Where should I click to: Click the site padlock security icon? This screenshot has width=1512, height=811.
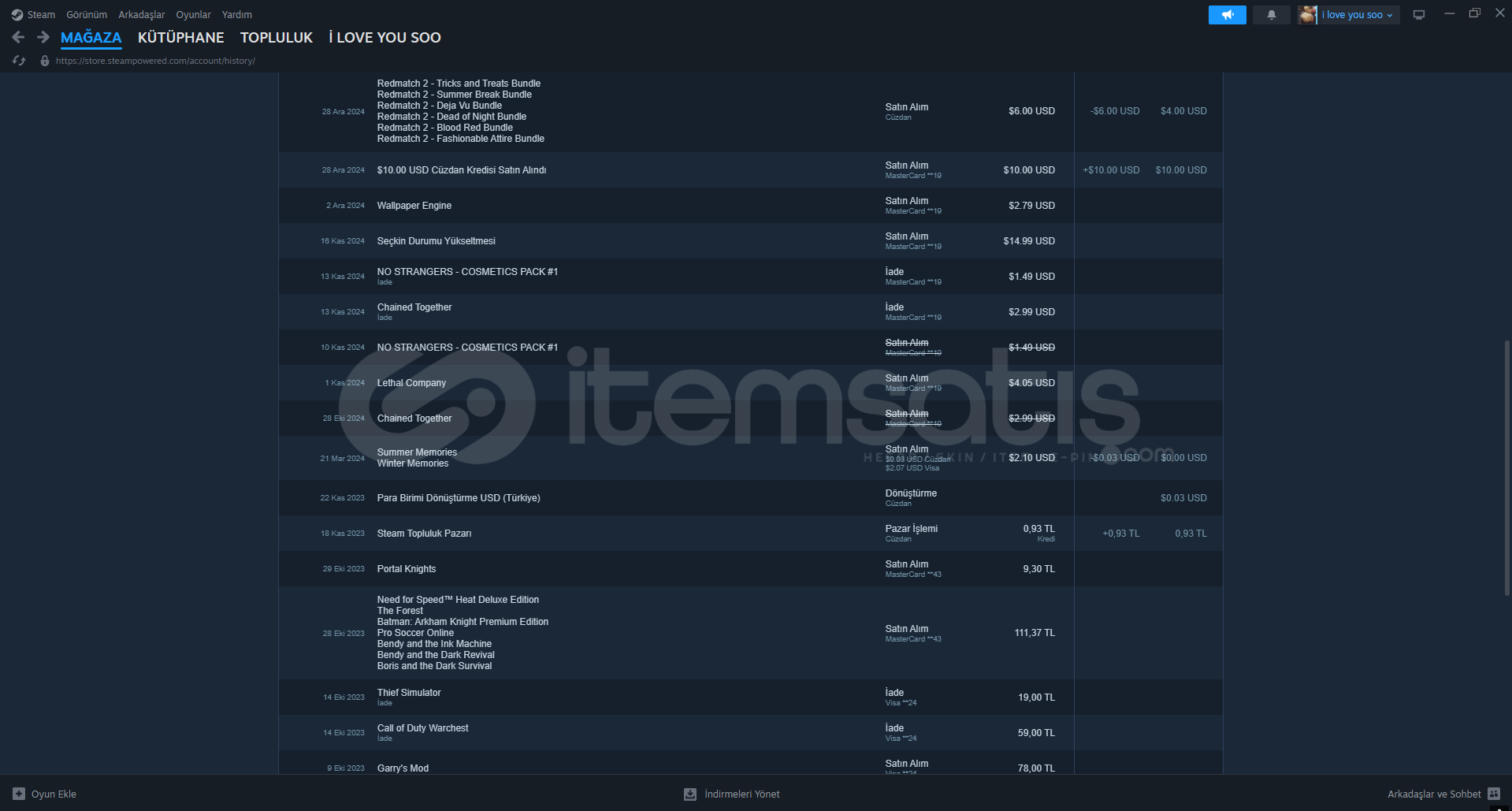pos(45,61)
